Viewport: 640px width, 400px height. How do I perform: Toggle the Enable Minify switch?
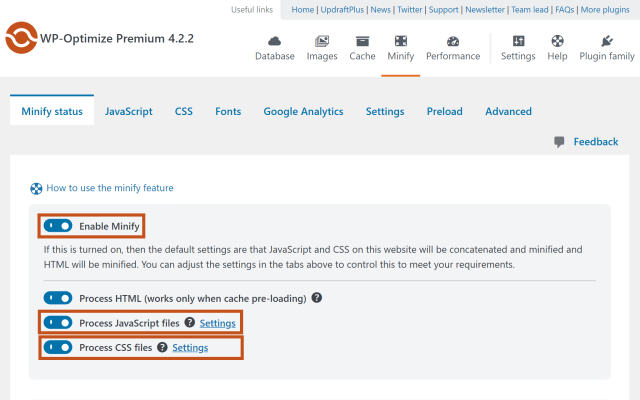[x=58, y=225]
